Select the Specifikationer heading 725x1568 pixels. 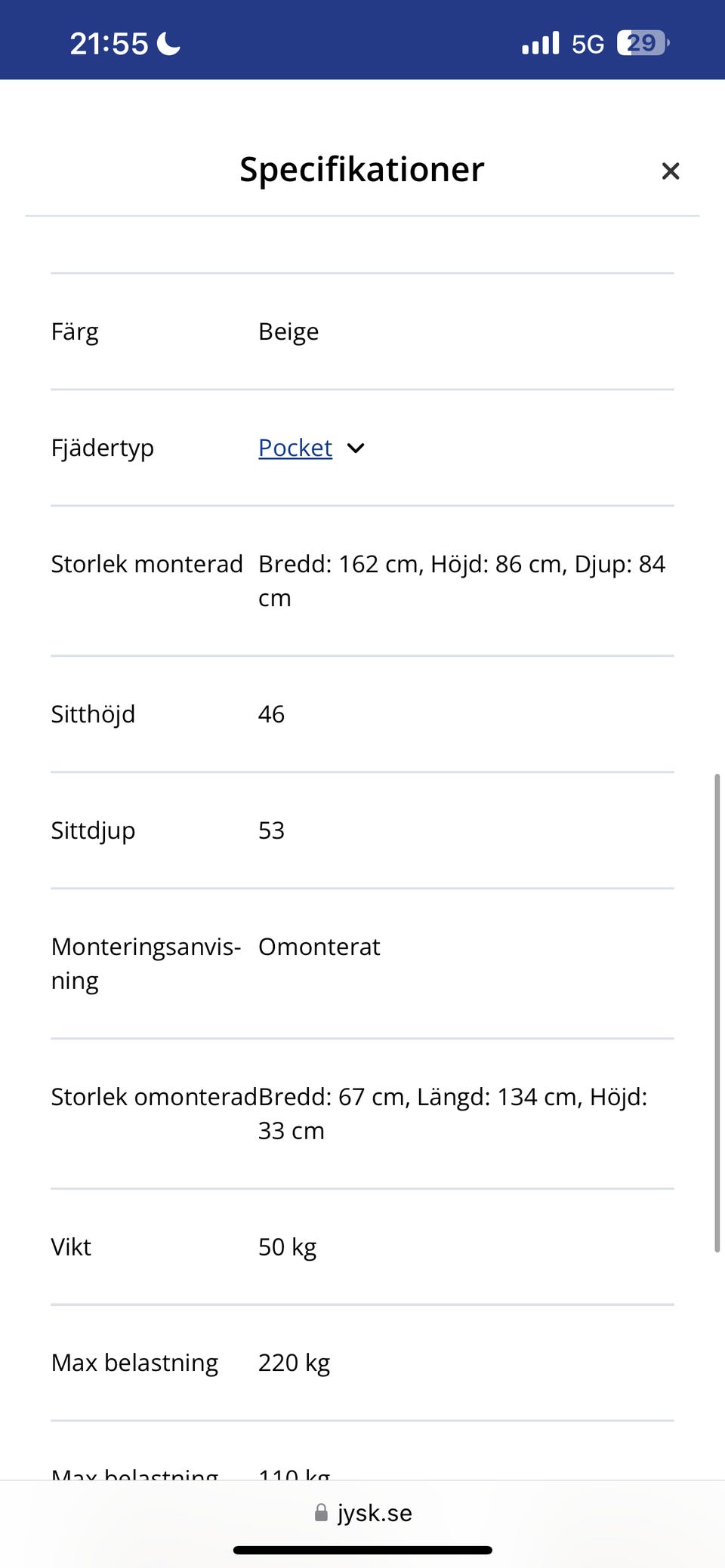362,169
